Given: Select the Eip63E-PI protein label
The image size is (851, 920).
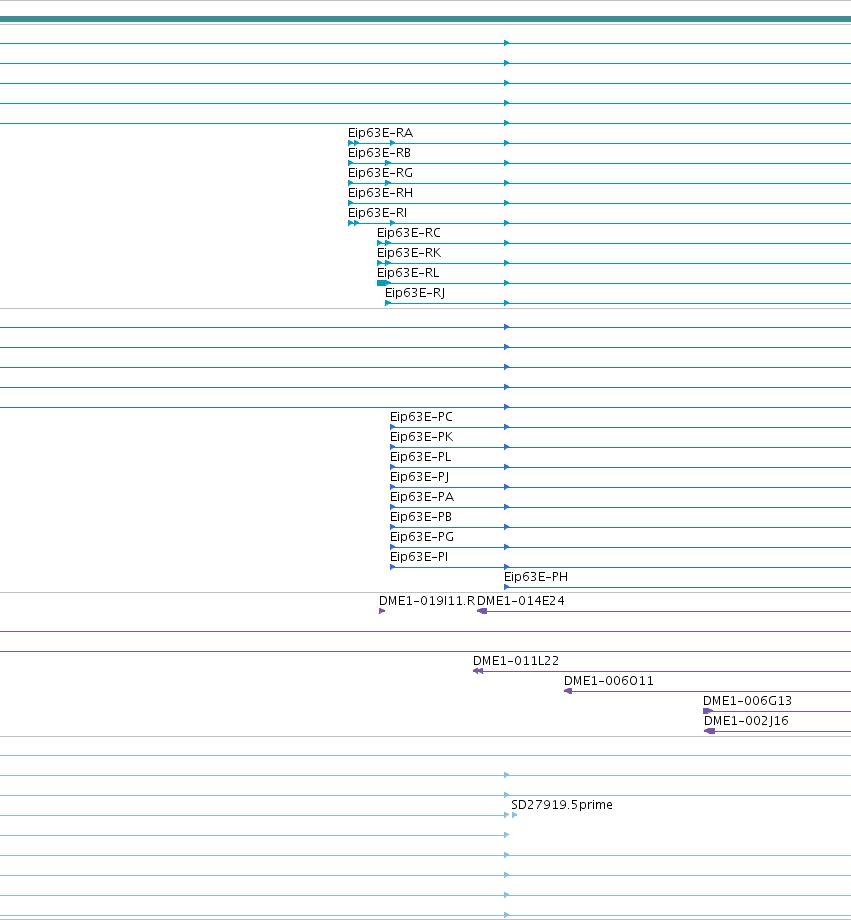Looking at the screenshot, I should click(x=419, y=556).
